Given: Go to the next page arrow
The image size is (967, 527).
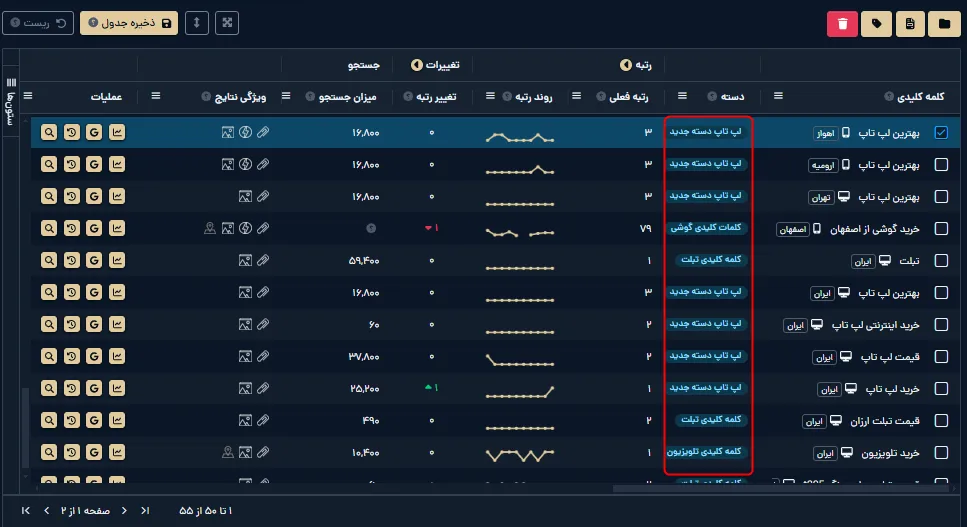Looking at the screenshot, I should (124, 510).
